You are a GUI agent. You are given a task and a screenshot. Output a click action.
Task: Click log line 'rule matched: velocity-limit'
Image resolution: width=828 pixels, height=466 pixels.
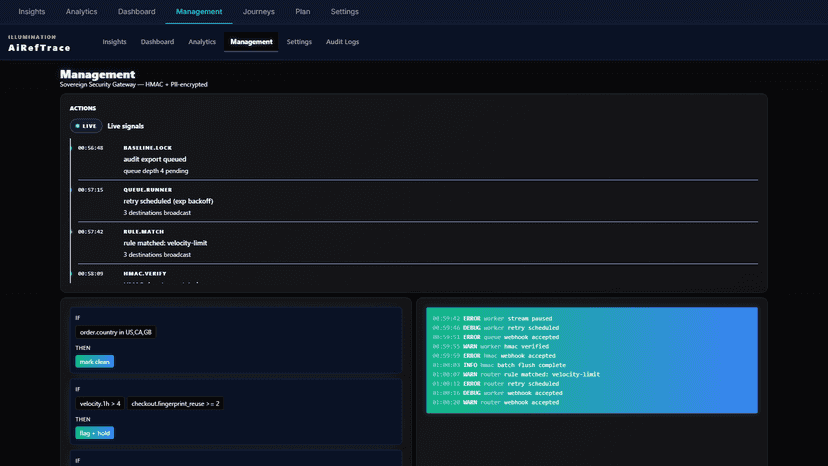(x=516, y=375)
